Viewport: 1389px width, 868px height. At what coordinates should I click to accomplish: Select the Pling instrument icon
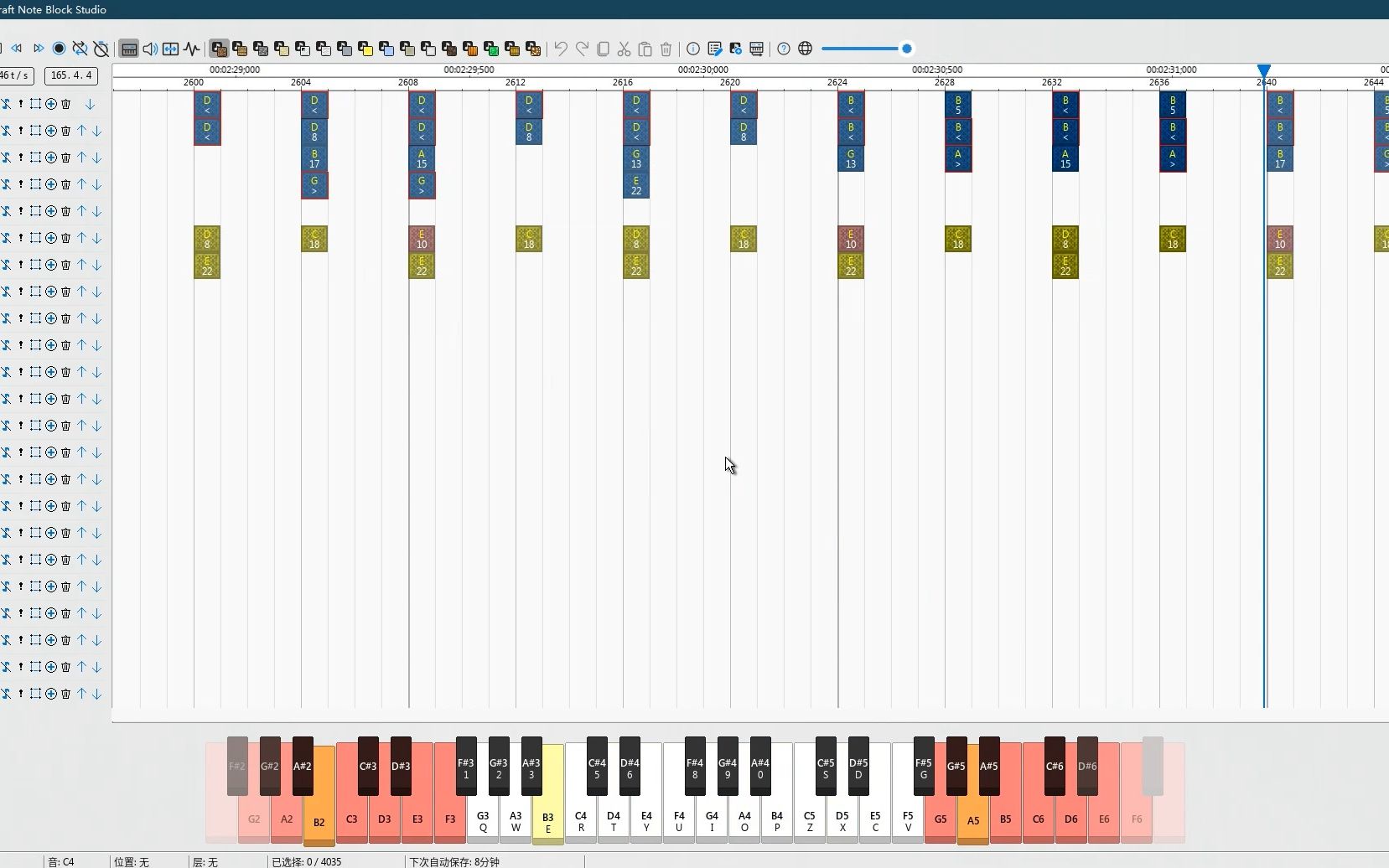(x=533, y=49)
